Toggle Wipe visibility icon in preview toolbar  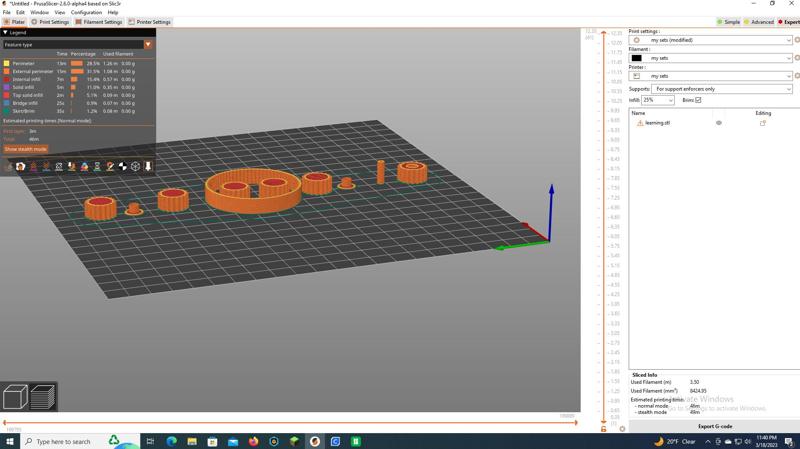[20, 166]
